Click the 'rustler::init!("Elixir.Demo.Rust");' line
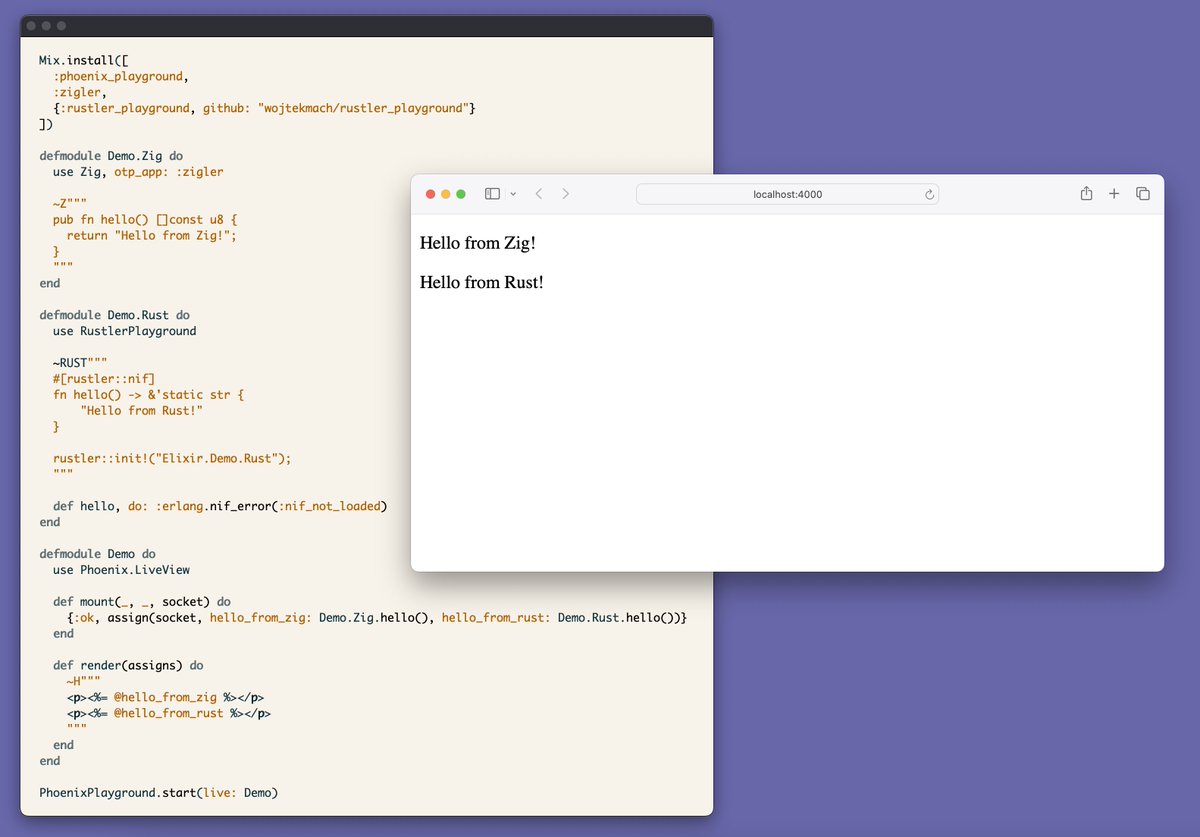This screenshot has height=837, width=1200. pos(172,459)
